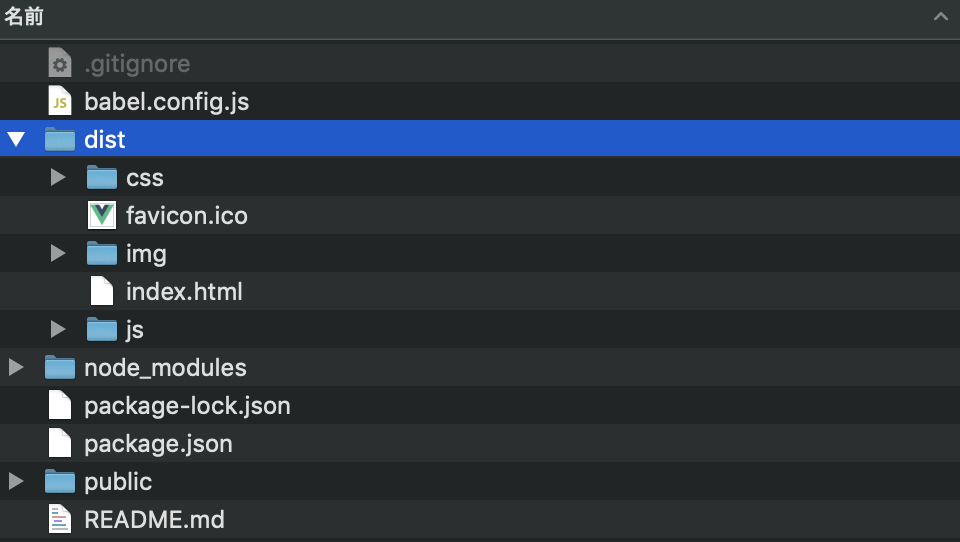Viewport: 960px width, 542px height.
Task: Select the dist folder row label
Action: 105,140
